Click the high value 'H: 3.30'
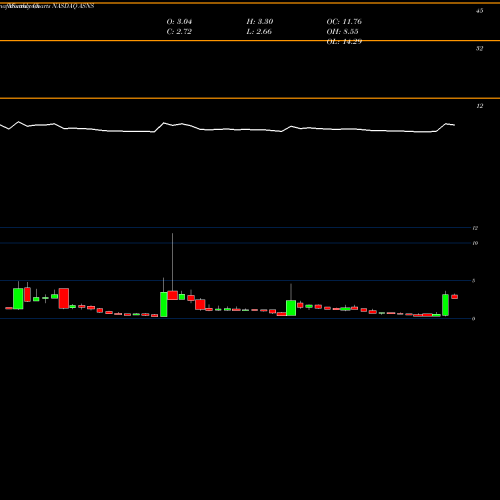This screenshot has height=500, width=500. (260, 22)
